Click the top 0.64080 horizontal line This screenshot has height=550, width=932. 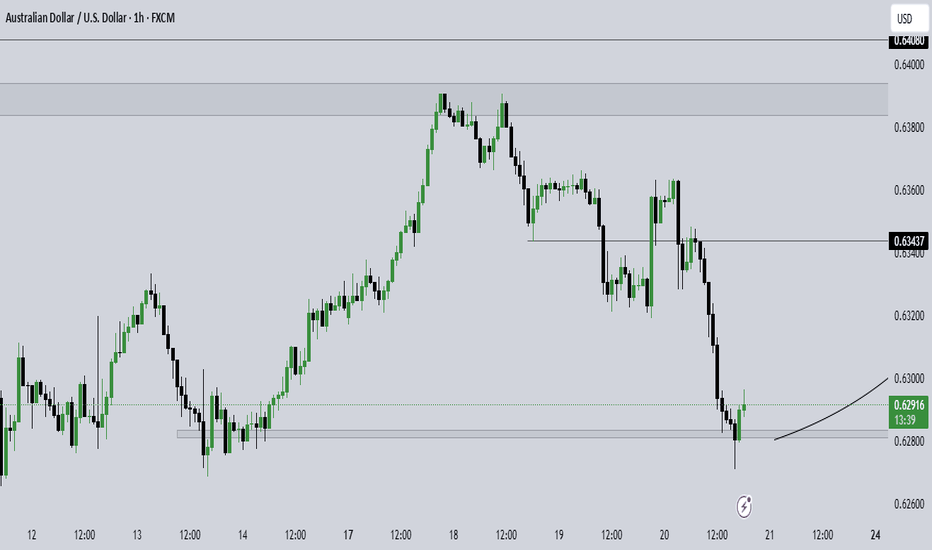(x=444, y=40)
